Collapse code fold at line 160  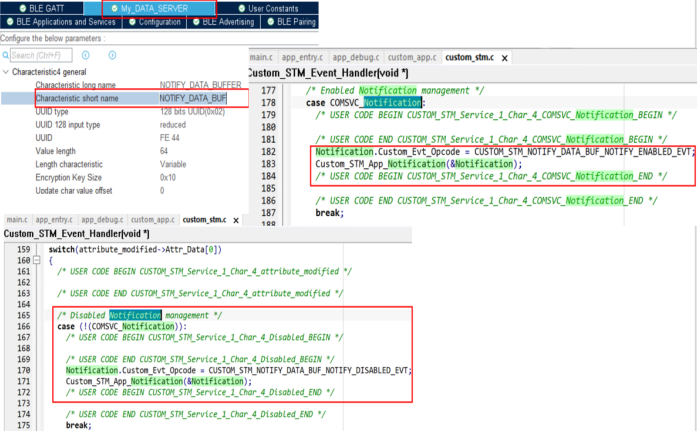38,260
